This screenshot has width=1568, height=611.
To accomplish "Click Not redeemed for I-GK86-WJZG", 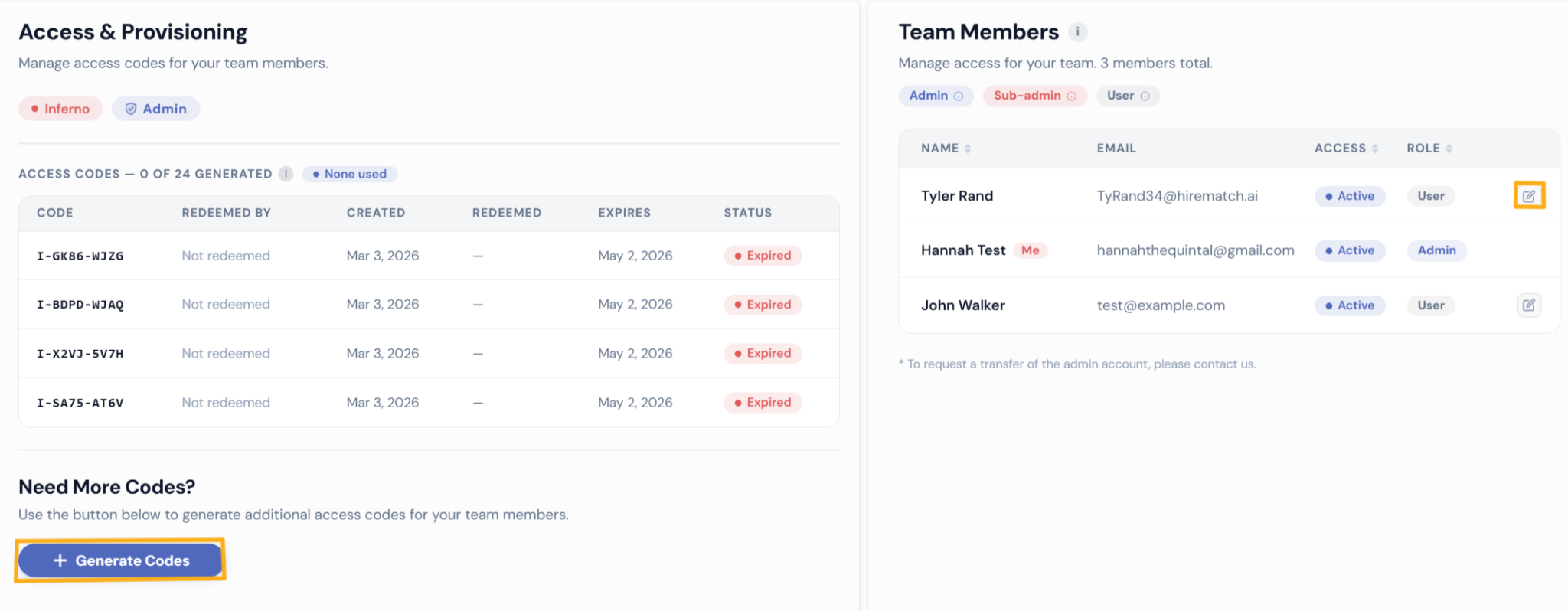I will pos(226,256).
